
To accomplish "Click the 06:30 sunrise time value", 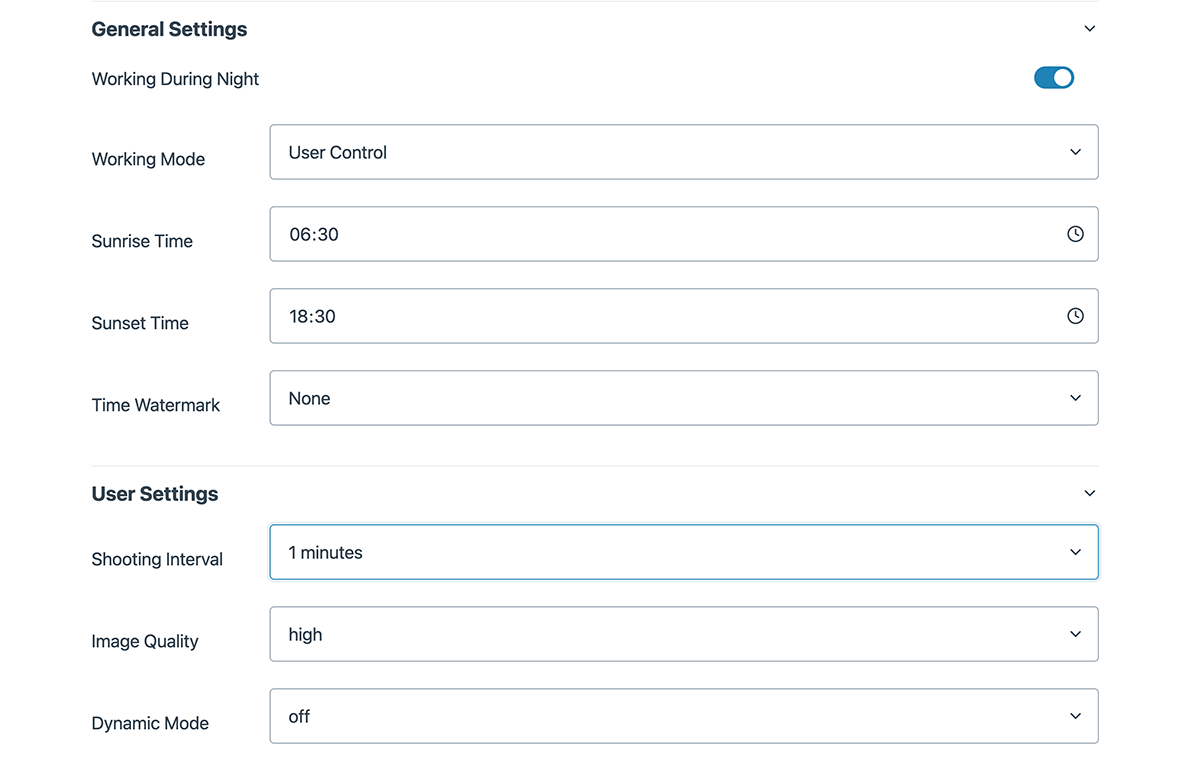I will (314, 234).
